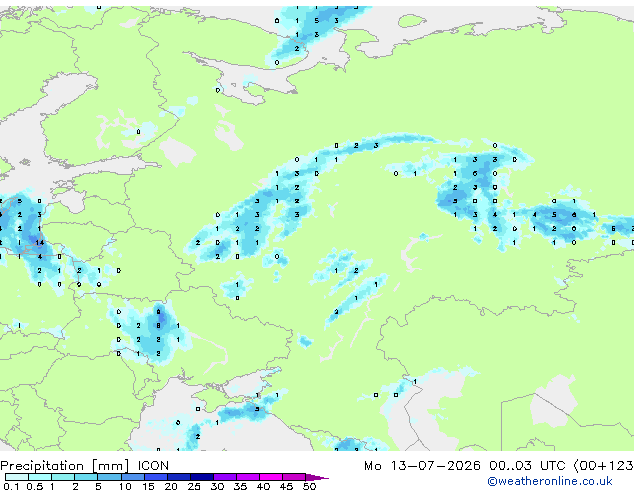Click the legend swatch between 0.1 and 0.5
Screen dimensions: 634x490
(x=17, y=477)
